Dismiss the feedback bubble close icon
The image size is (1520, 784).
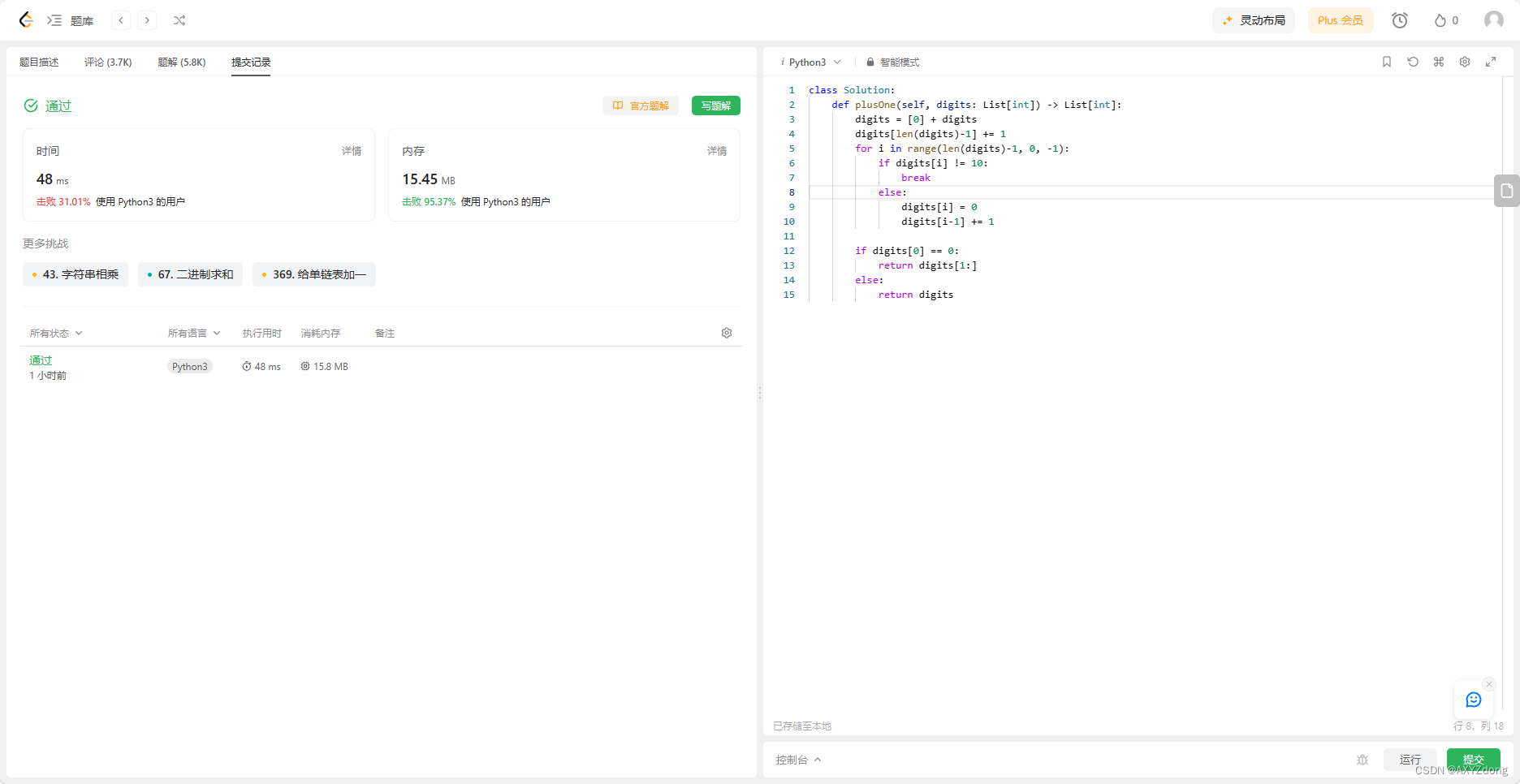[x=1489, y=684]
